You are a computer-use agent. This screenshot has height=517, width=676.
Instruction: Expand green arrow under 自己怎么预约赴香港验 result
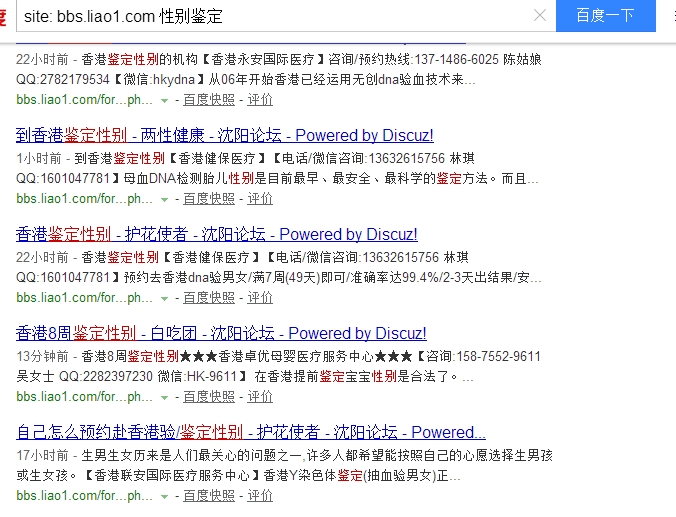164,497
